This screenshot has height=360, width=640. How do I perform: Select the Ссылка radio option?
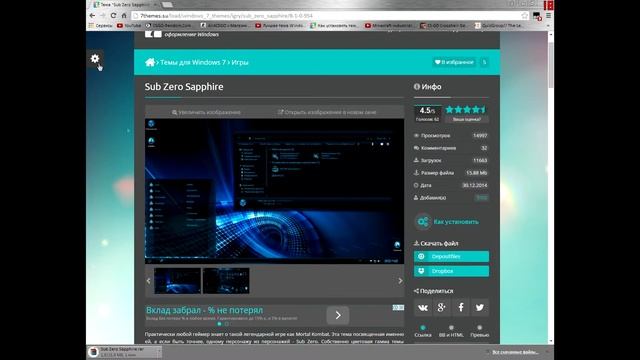tap(423, 327)
